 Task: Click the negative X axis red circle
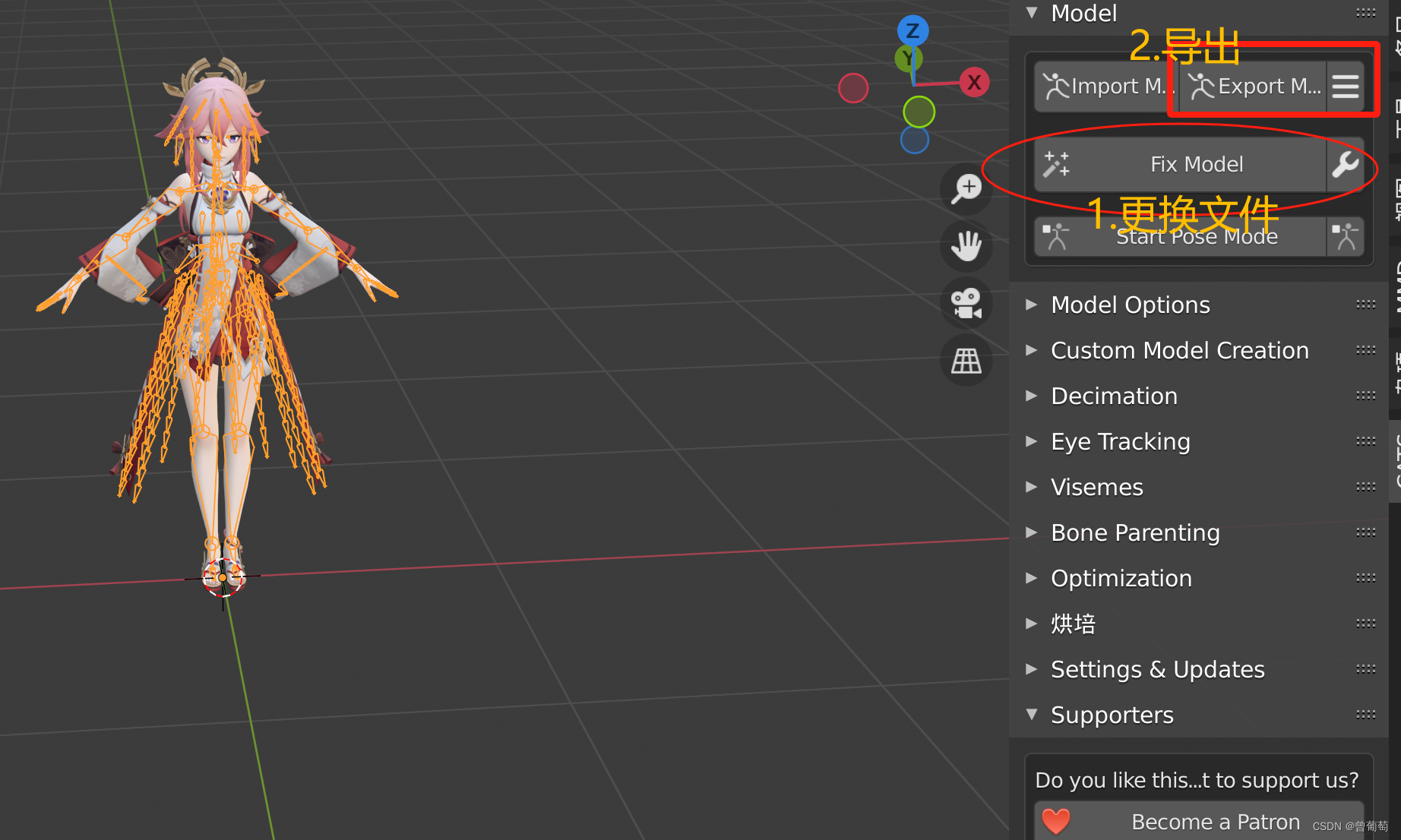point(853,88)
